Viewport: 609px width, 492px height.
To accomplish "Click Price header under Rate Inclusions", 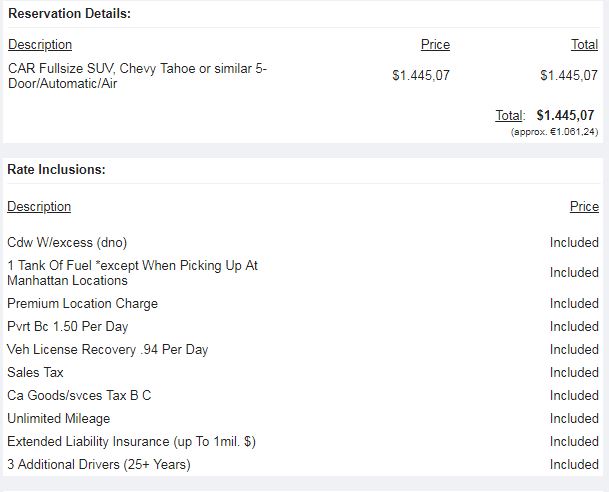I will (x=584, y=207).
